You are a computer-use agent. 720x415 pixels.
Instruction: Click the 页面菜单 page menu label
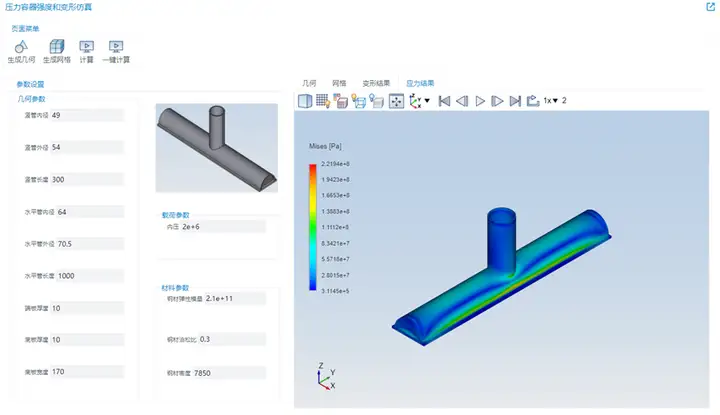pyautogui.click(x=25, y=28)
